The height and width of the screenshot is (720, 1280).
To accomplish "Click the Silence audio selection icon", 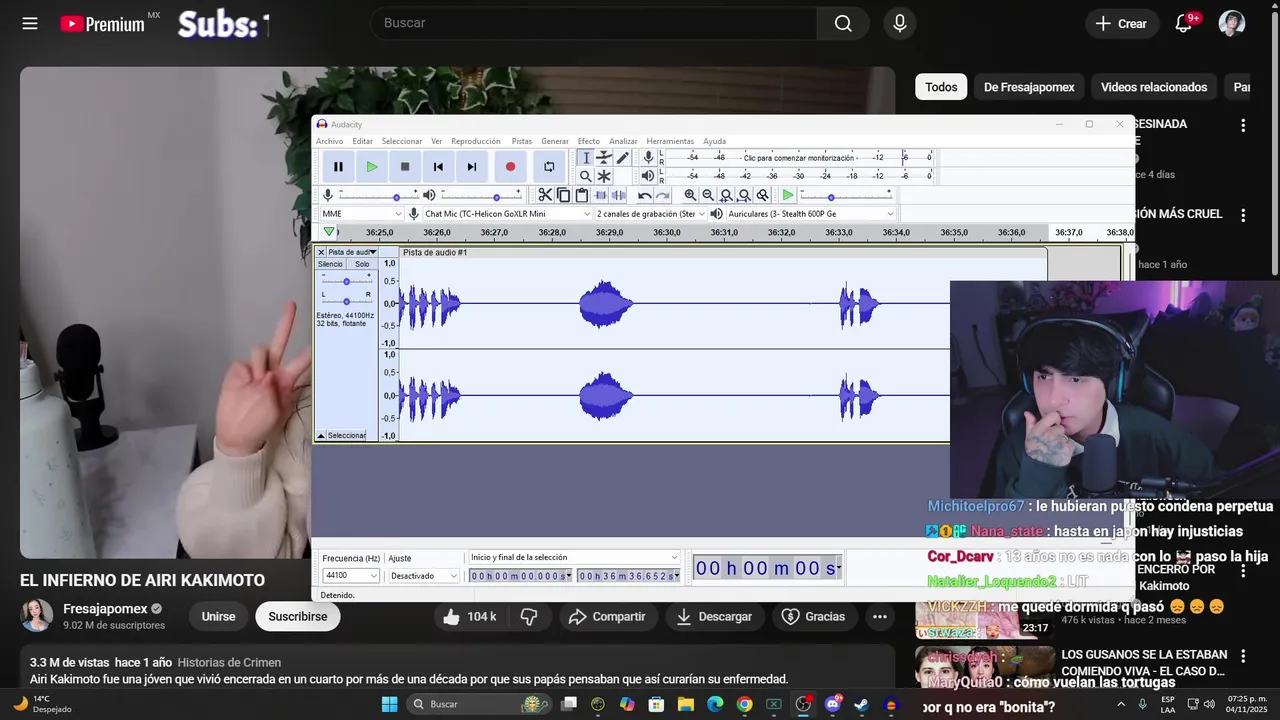I will pos(618,195).
